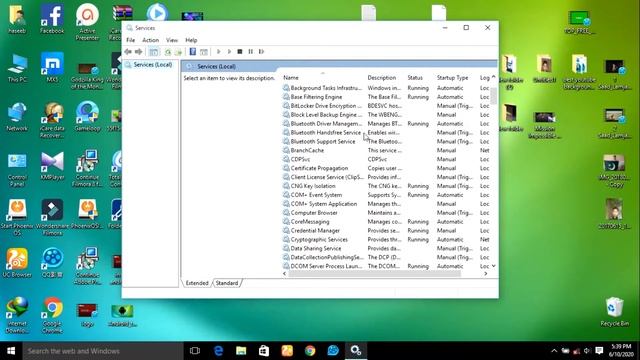Open the Store icon on the taskbar
The image size is (640, 360).
264,351
